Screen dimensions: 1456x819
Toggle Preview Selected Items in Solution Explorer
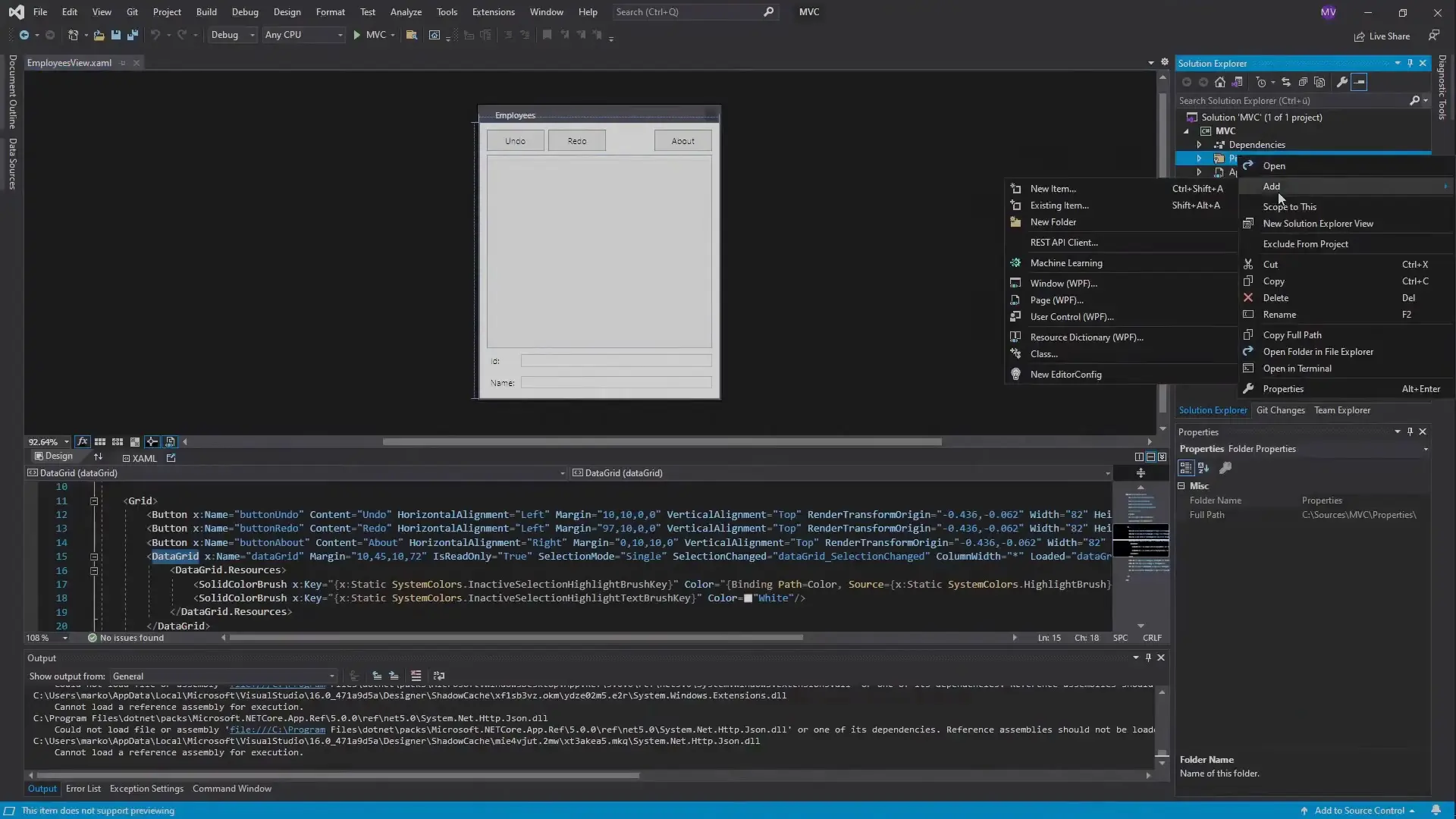pos(1359,82)
